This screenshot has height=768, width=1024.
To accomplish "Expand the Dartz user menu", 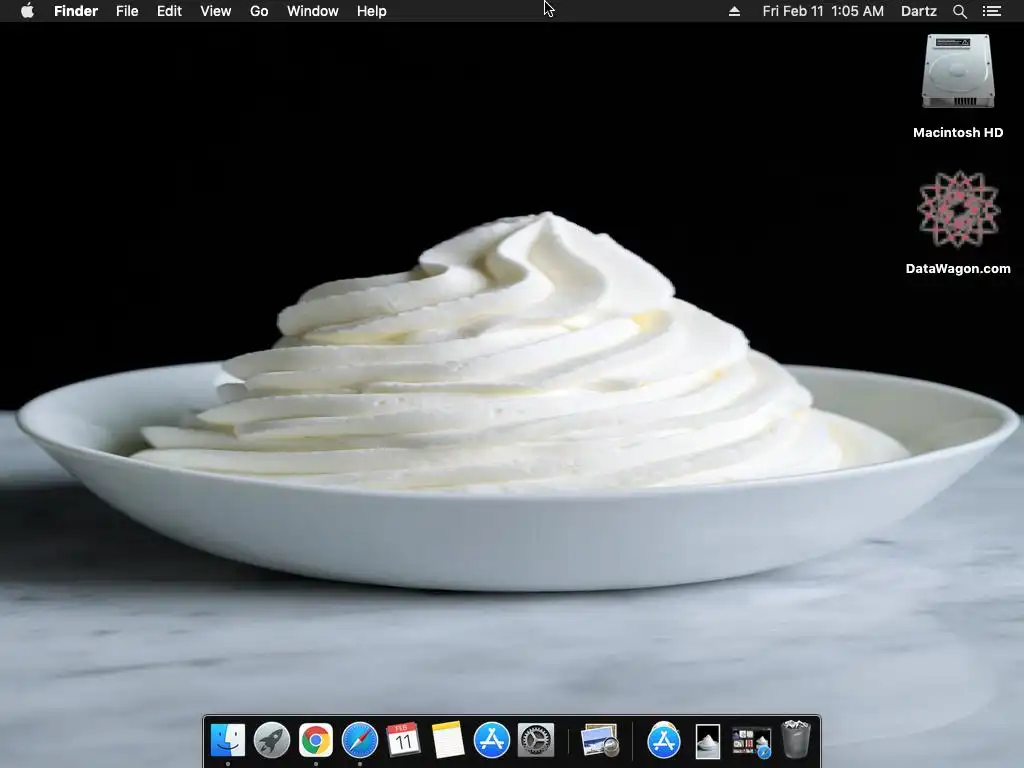I will pos(918,11).
